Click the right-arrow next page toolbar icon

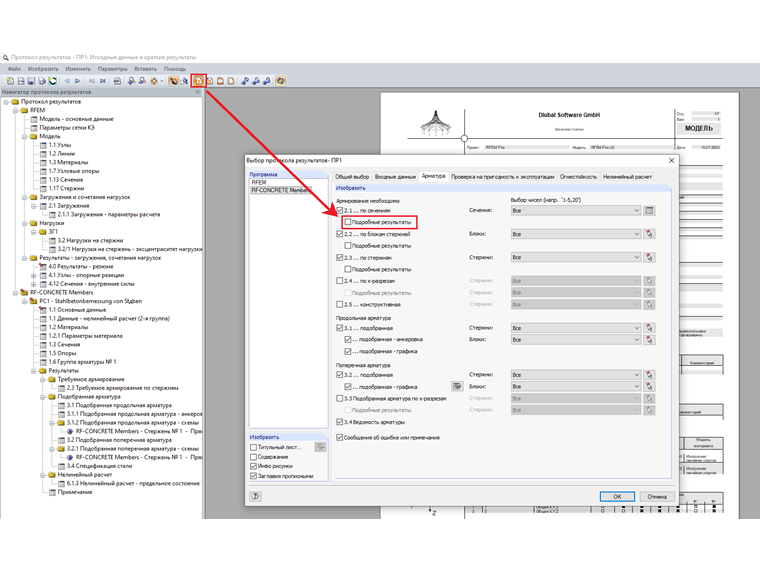(x=78, y=81)
